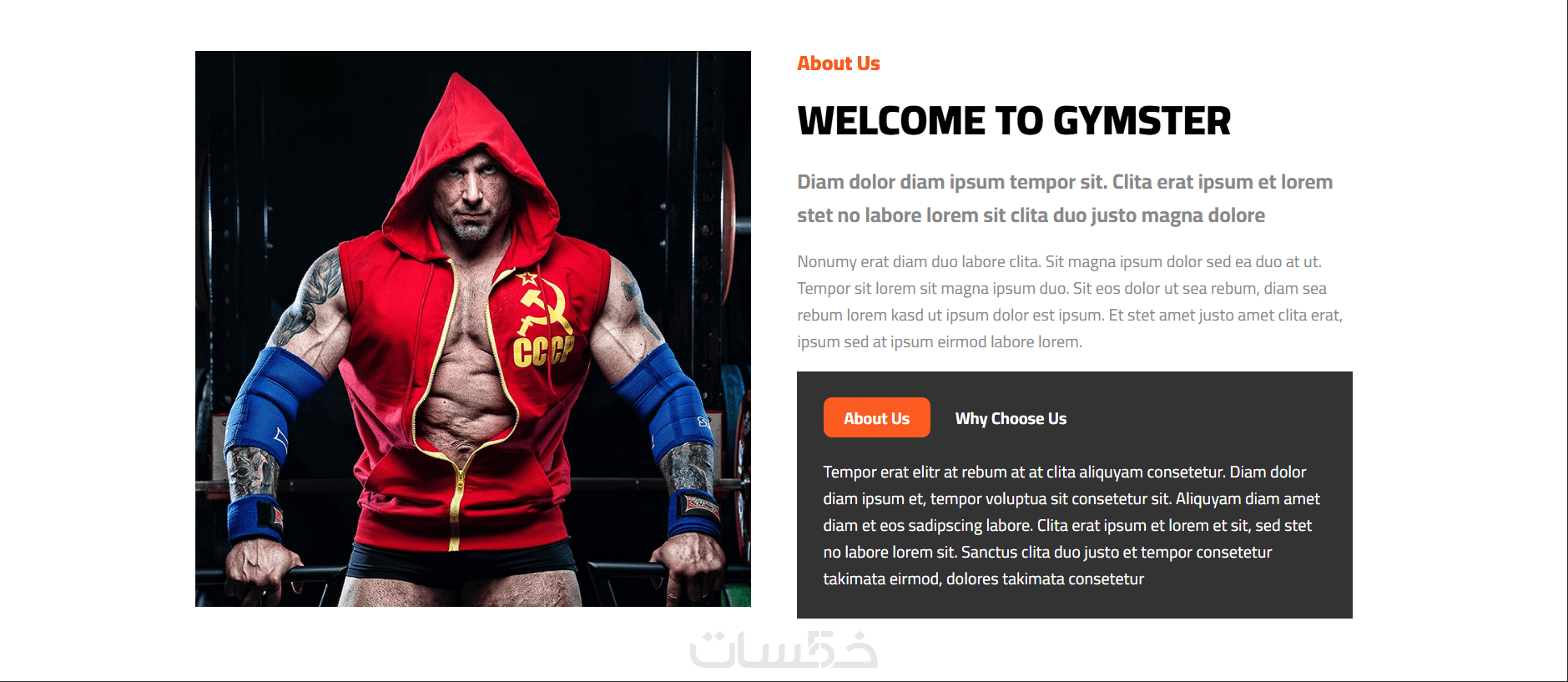Click the Khamsat watermark logo at bottom

pyautogui.click(x=784, y=649)
